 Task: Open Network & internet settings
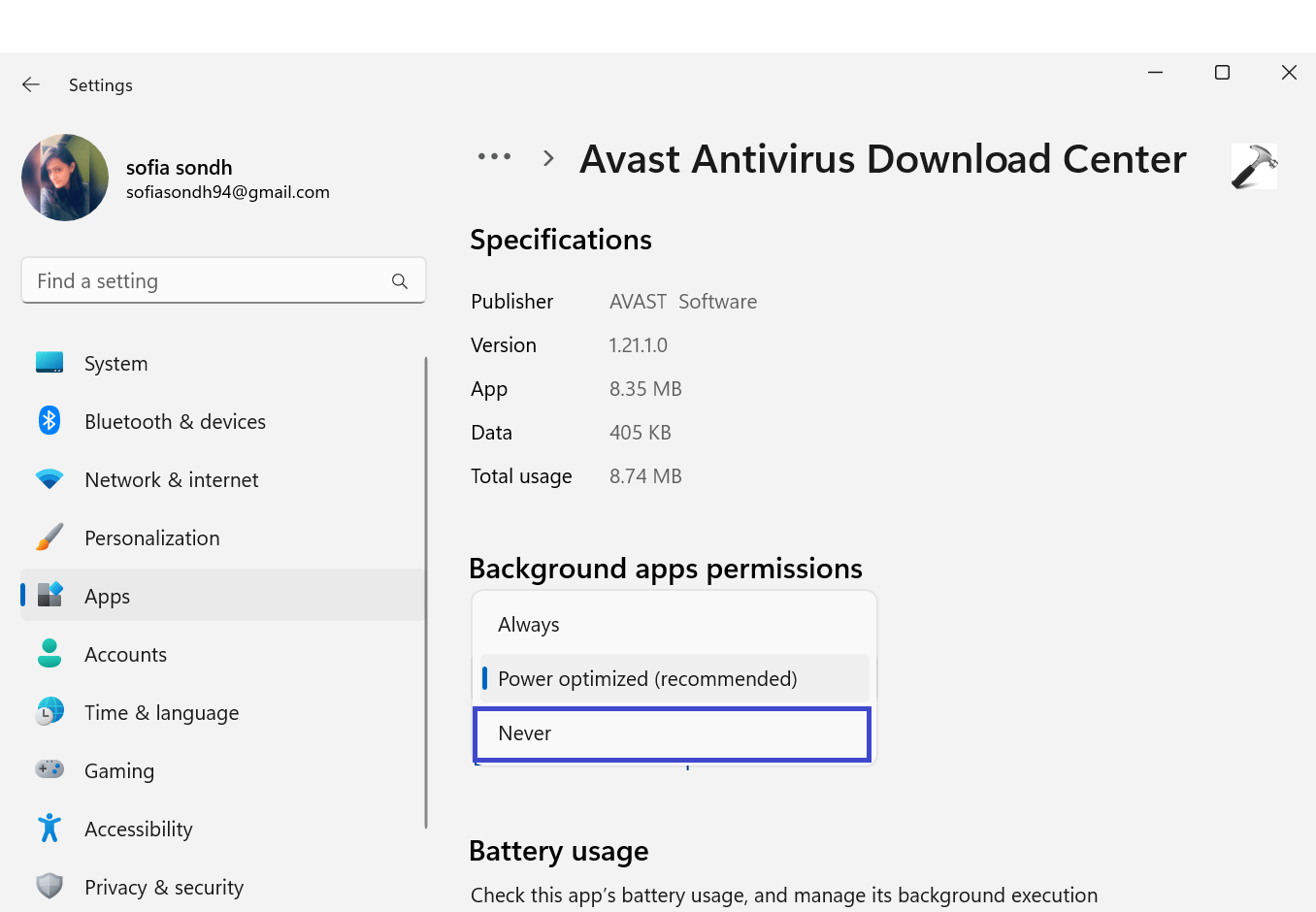(49, 478)
